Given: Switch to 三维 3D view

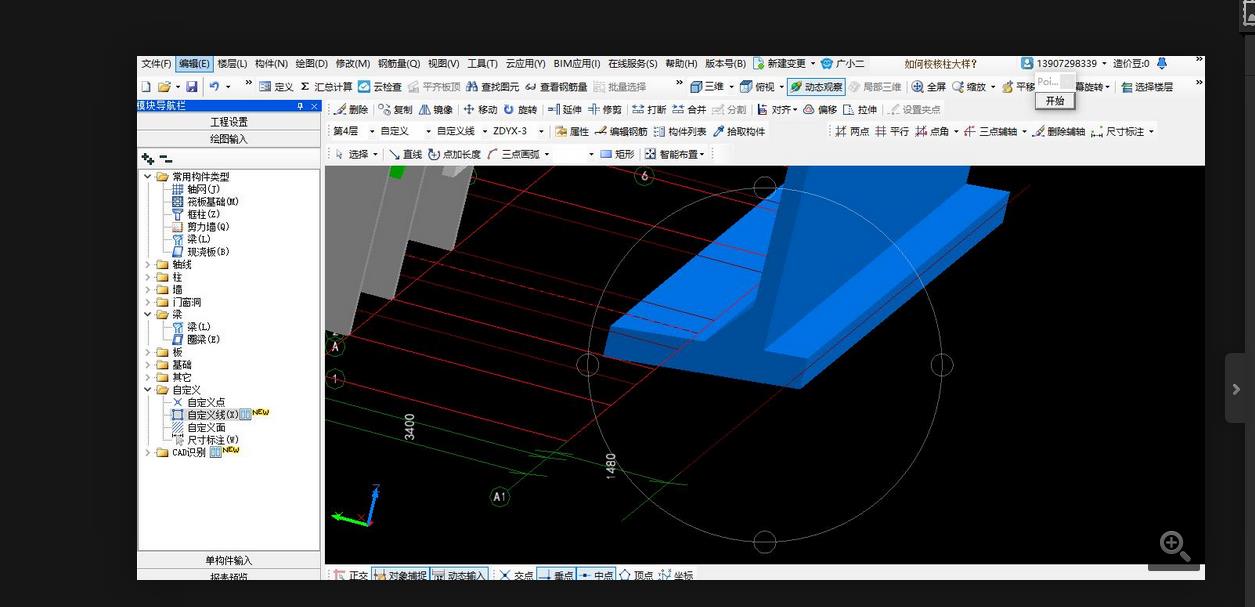Looking at the screenshot, I should click(707, 87).
